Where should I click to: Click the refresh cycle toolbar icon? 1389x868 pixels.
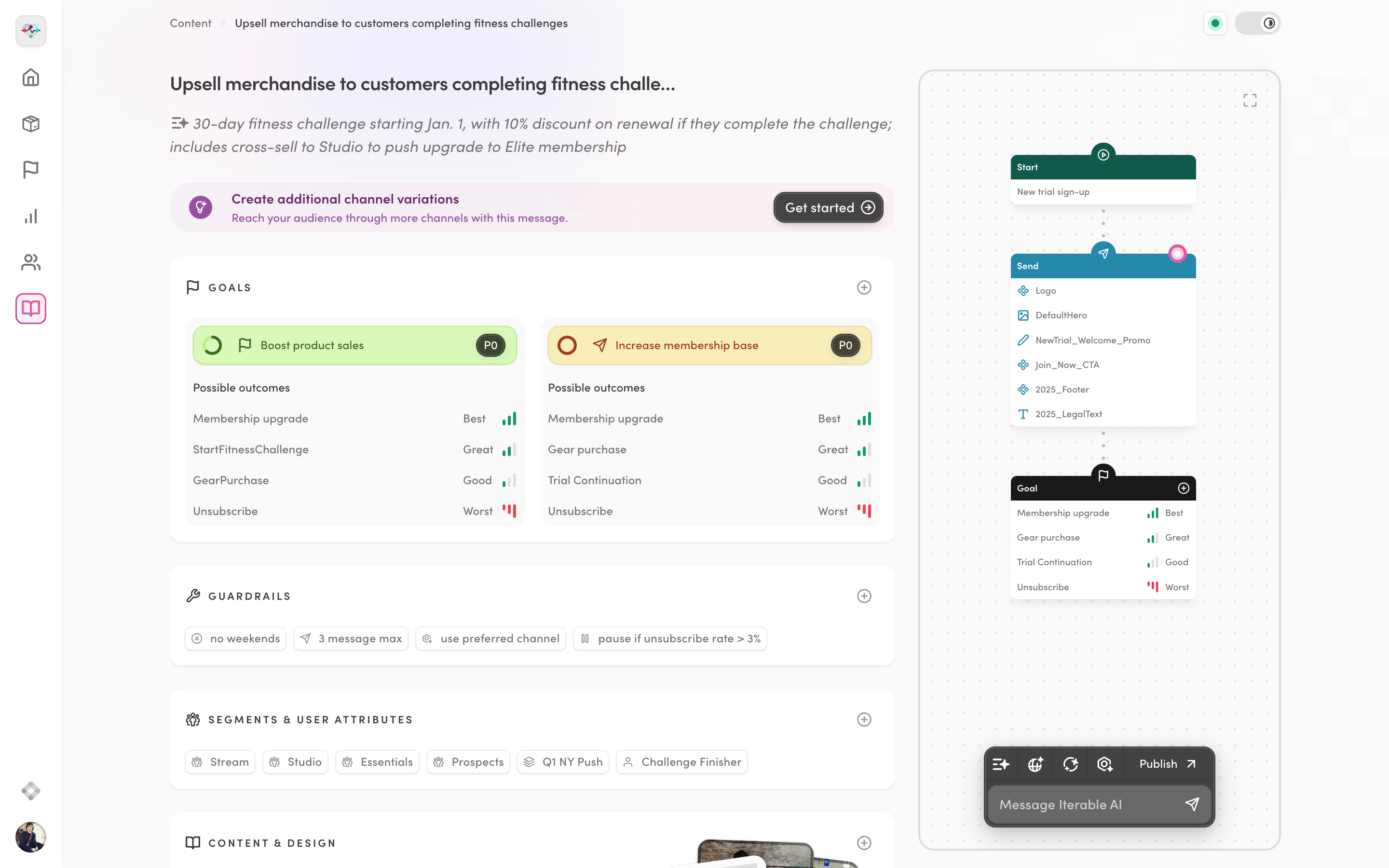[1071, 765]
